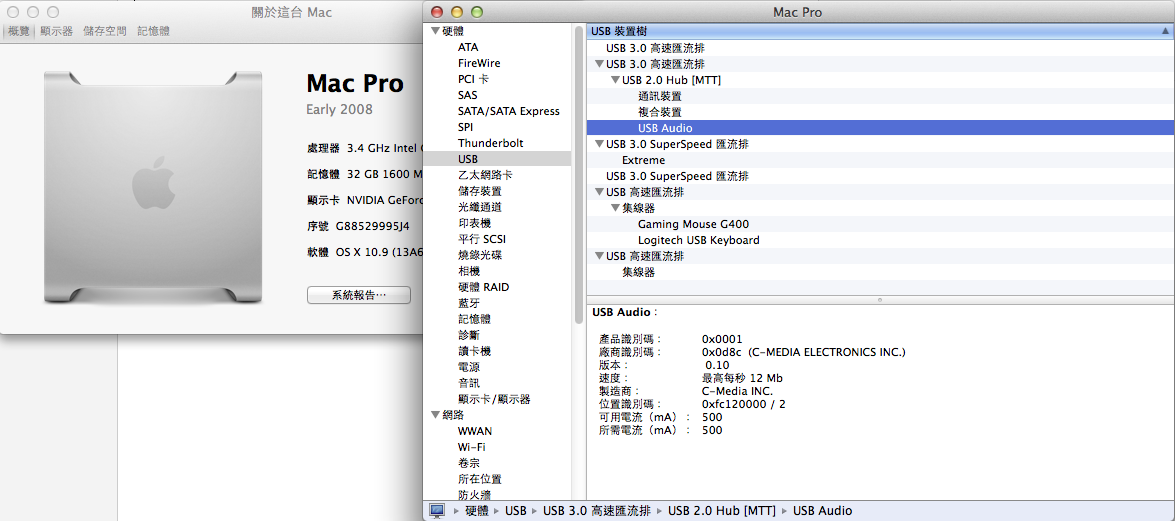Screen dimensions: 1175x521
Task: Click the computer icon in the path bar
Action: click(x=437, y=511)
